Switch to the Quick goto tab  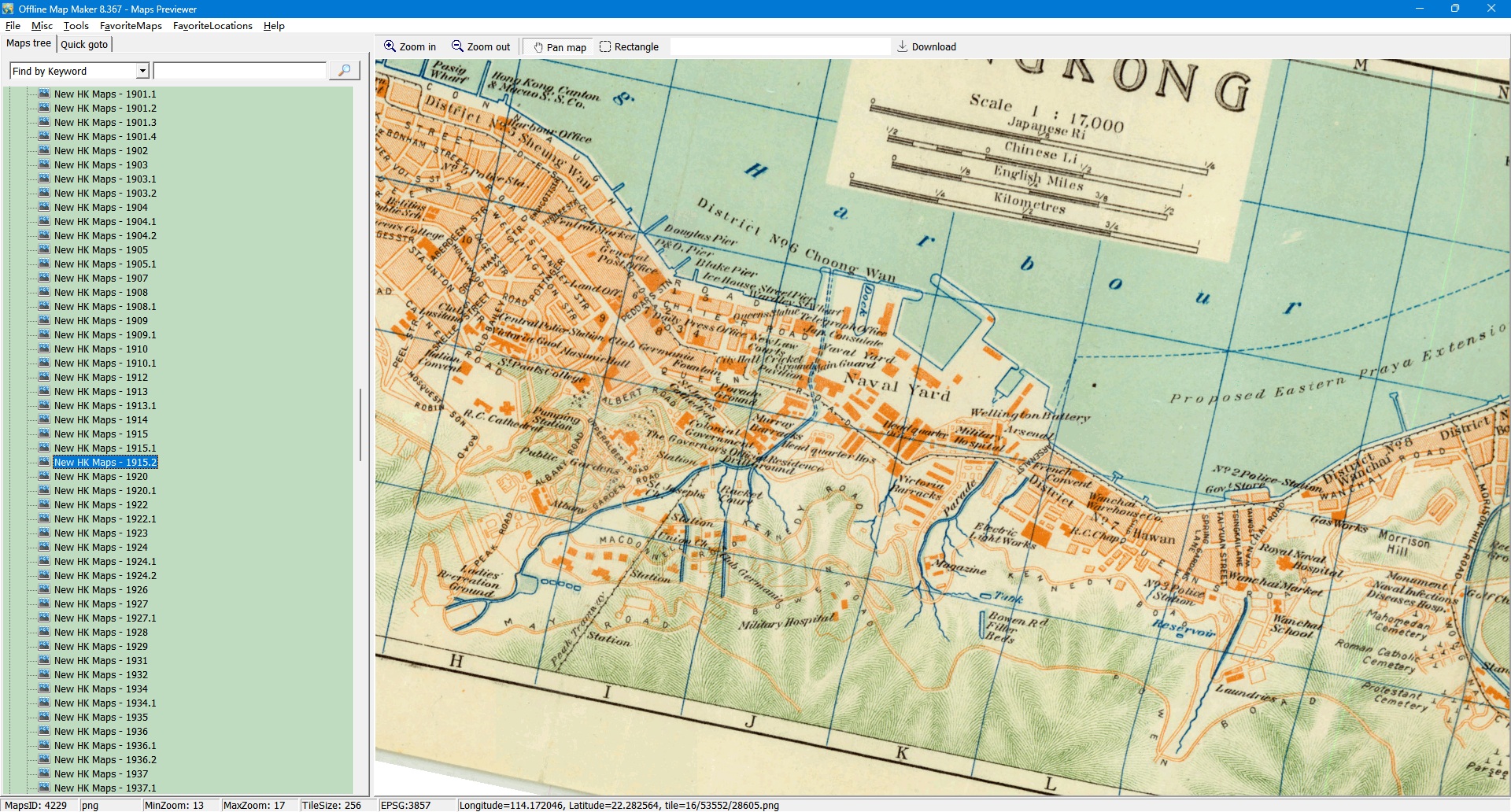pos(84,44)
